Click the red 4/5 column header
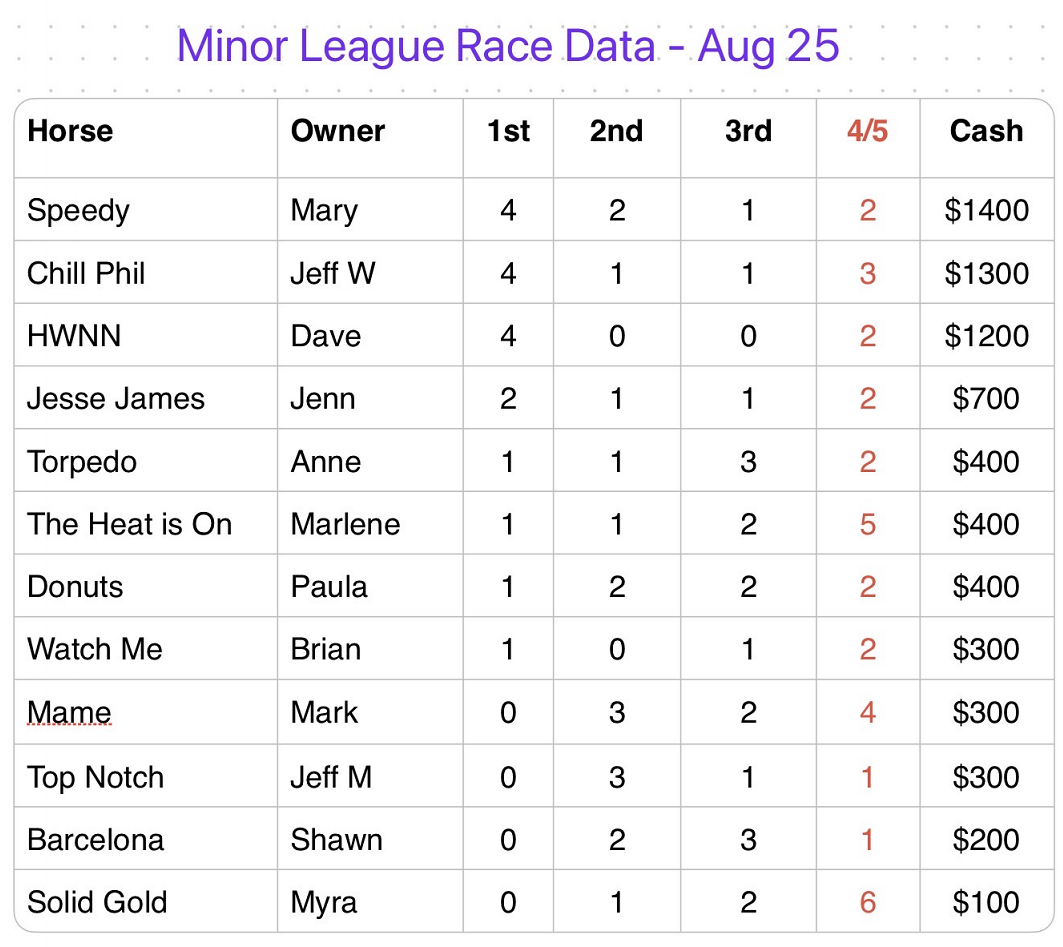The image size is (1063, 947). pyautogui.click(x=868, y=138)
